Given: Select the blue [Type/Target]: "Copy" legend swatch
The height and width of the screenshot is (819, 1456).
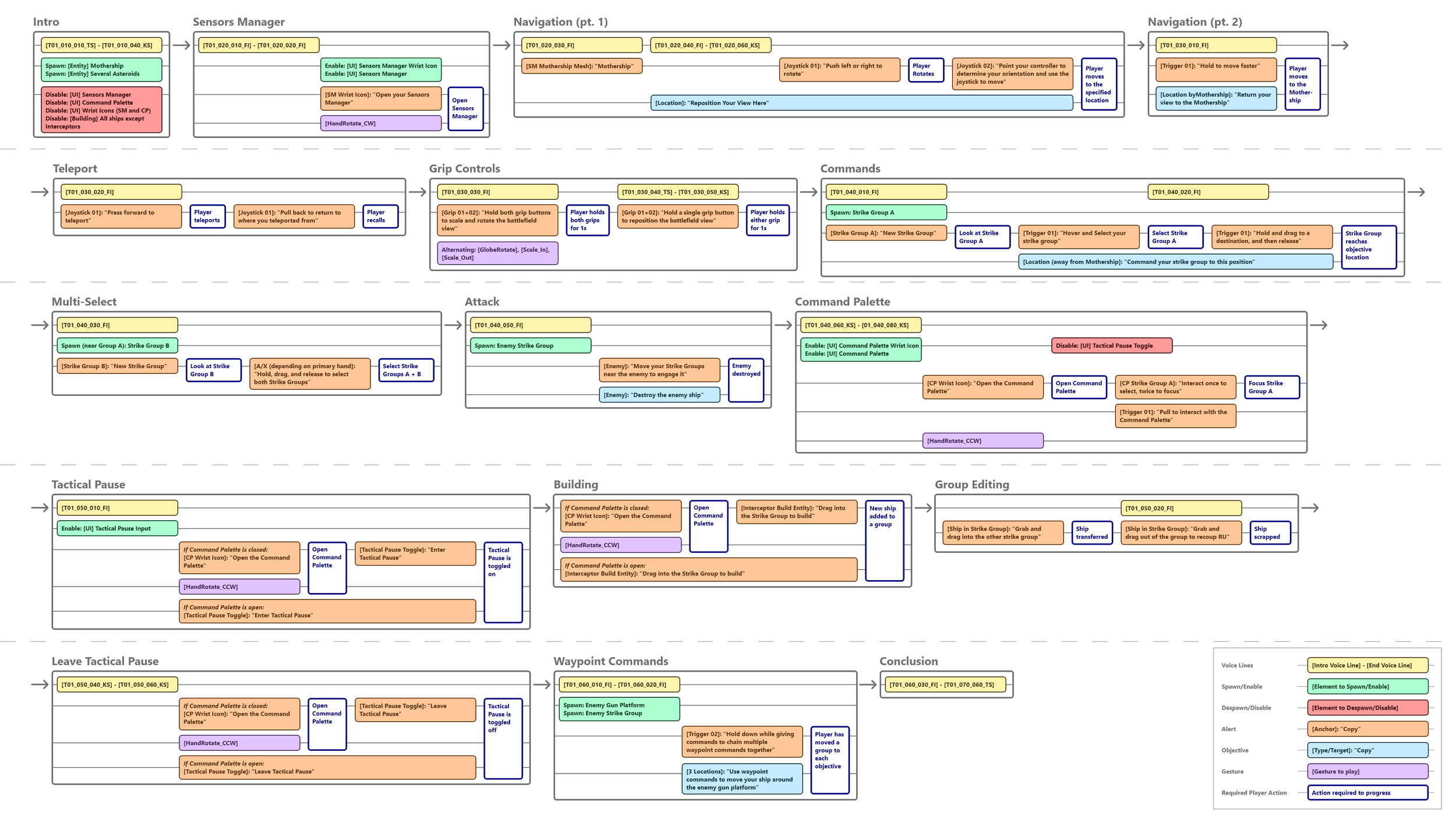Looking at the screenshot, I should point(1368,751).
